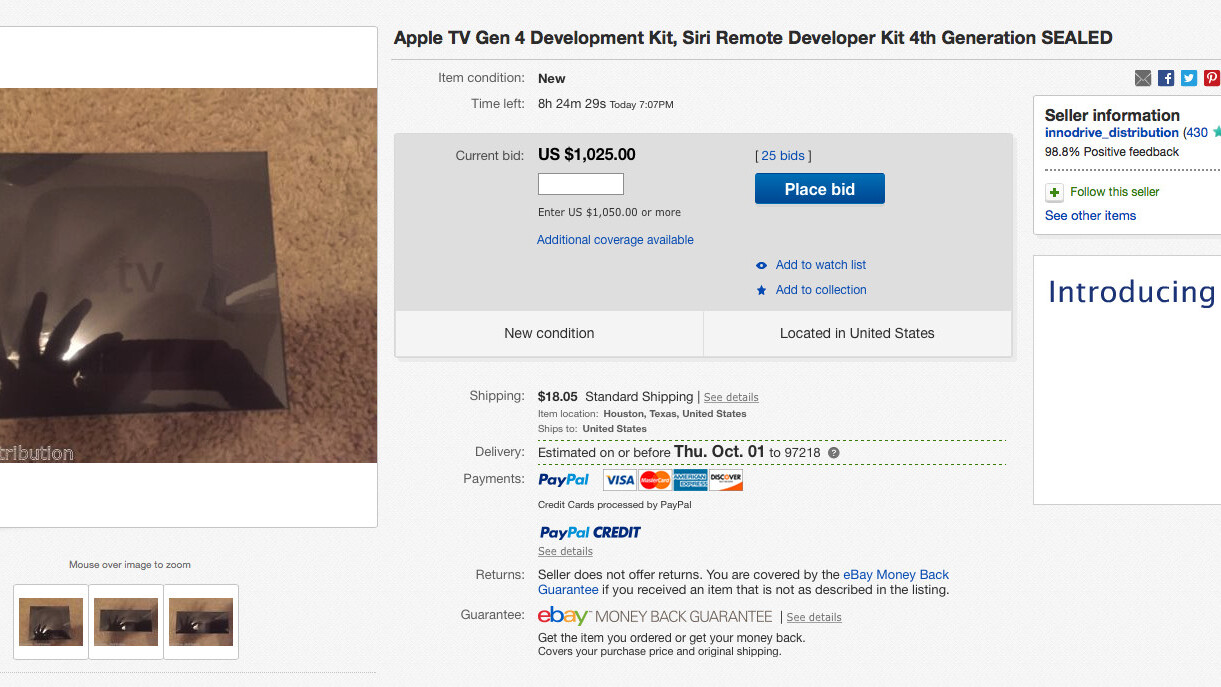Select the third product thumbnail

coord(201,621)
